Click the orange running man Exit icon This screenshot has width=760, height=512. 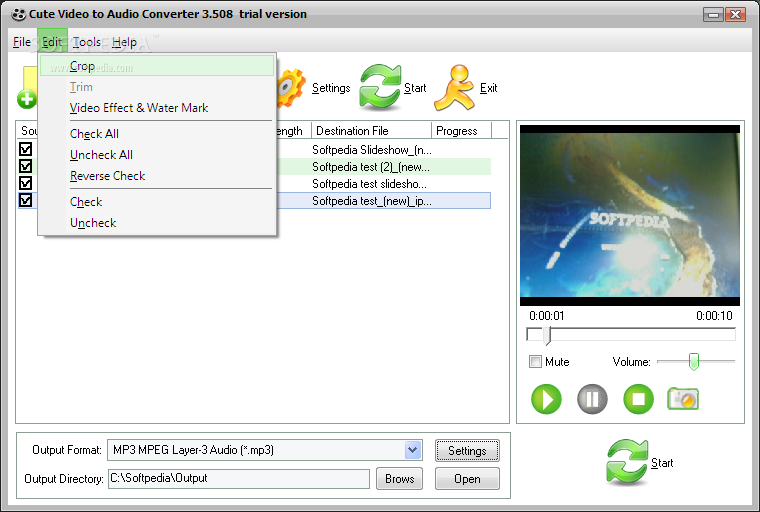454,87
